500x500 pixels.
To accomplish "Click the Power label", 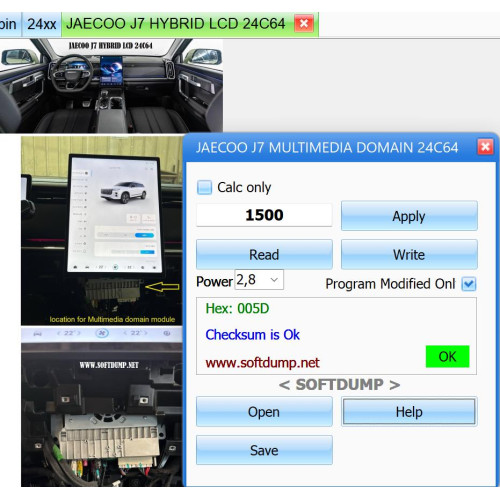I will pyautogui.click(x=214, y=282).
